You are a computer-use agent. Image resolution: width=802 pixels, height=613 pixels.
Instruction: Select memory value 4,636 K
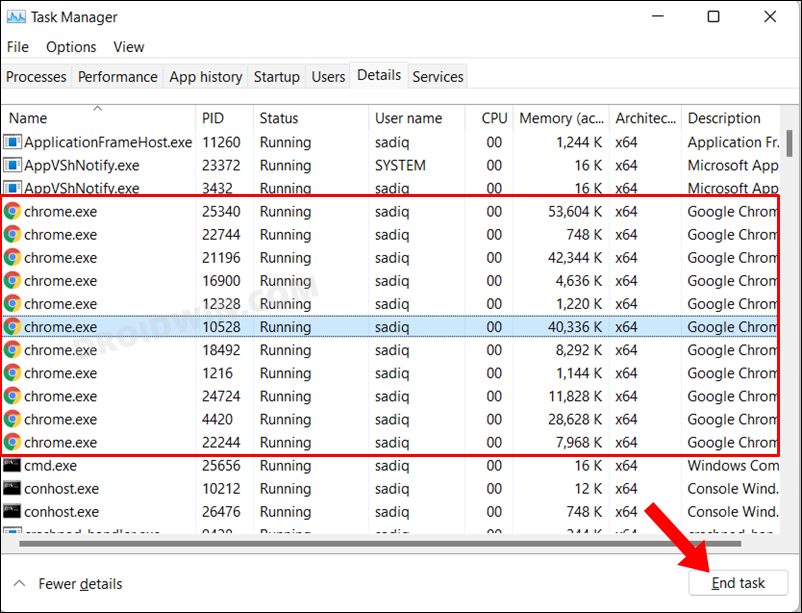[579, 280]
